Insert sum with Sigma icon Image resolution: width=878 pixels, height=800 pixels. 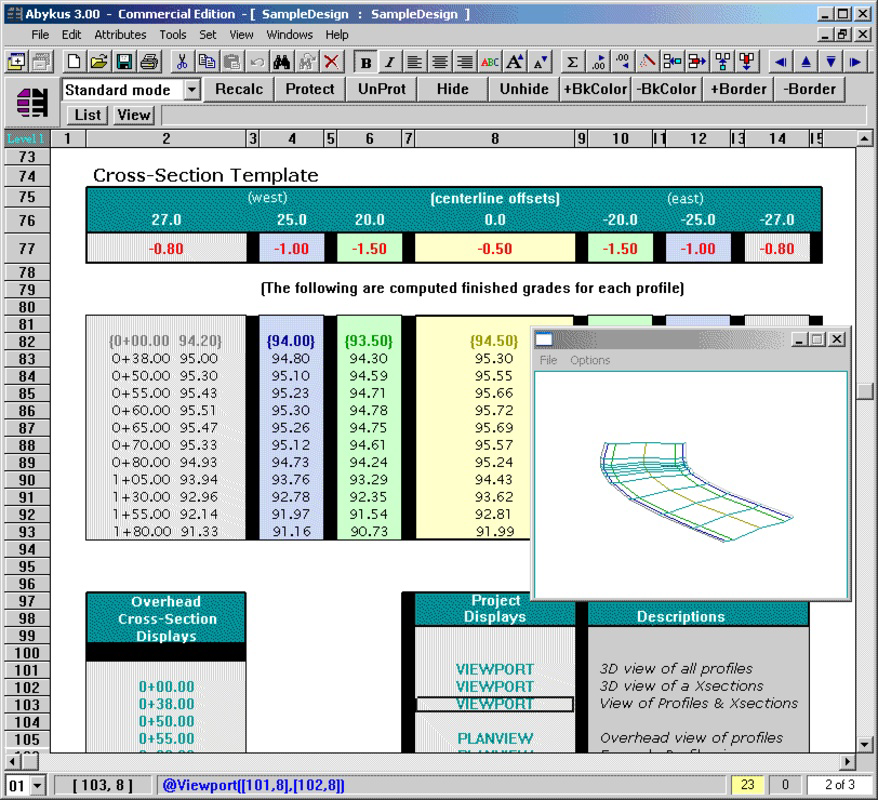tap(572, 62)
